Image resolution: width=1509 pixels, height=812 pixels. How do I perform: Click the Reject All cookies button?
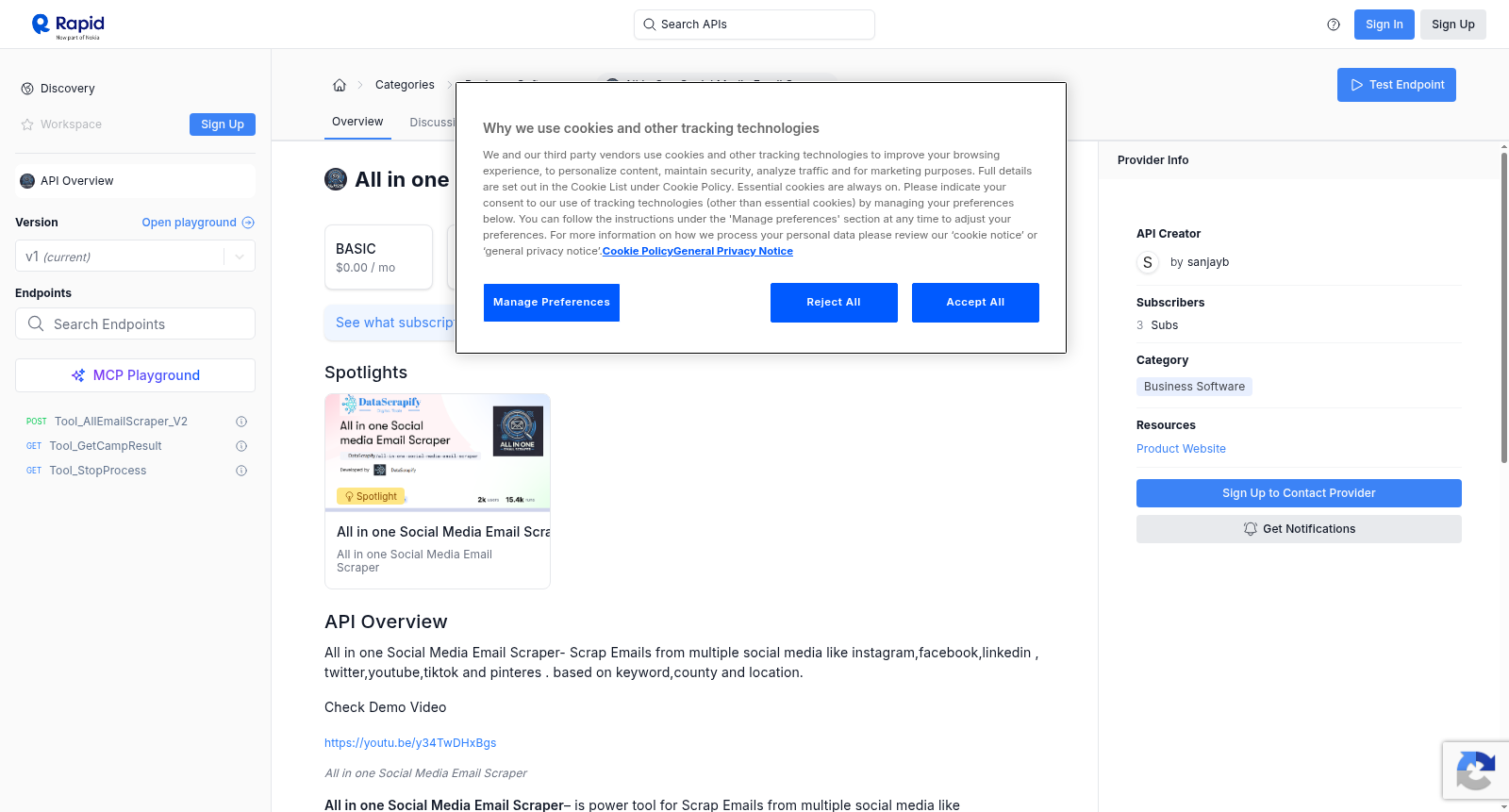(834, 303)
